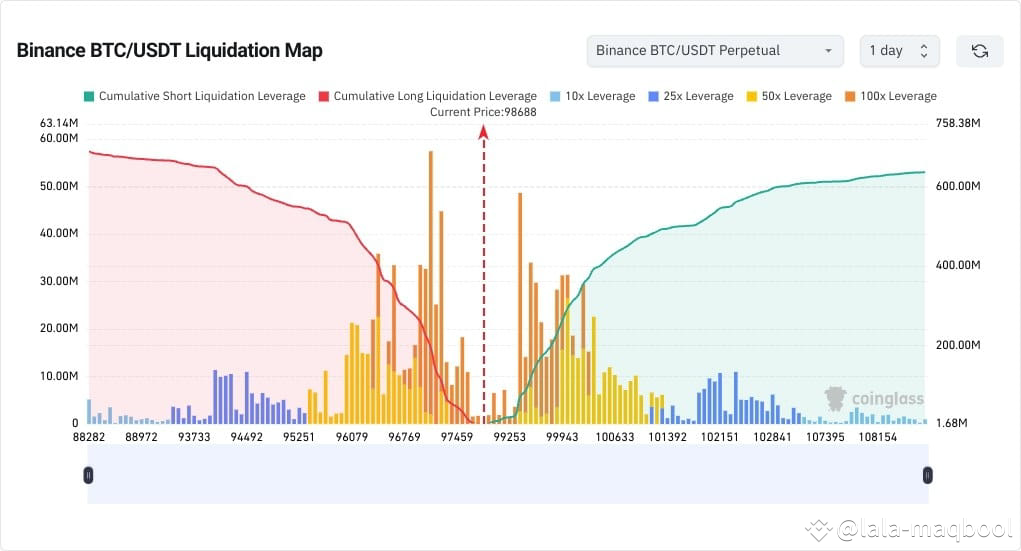Click left axis value 10.00M
Image resolution: width=1021 pixels, height=551 pixels.
click(x=59, y=376)
